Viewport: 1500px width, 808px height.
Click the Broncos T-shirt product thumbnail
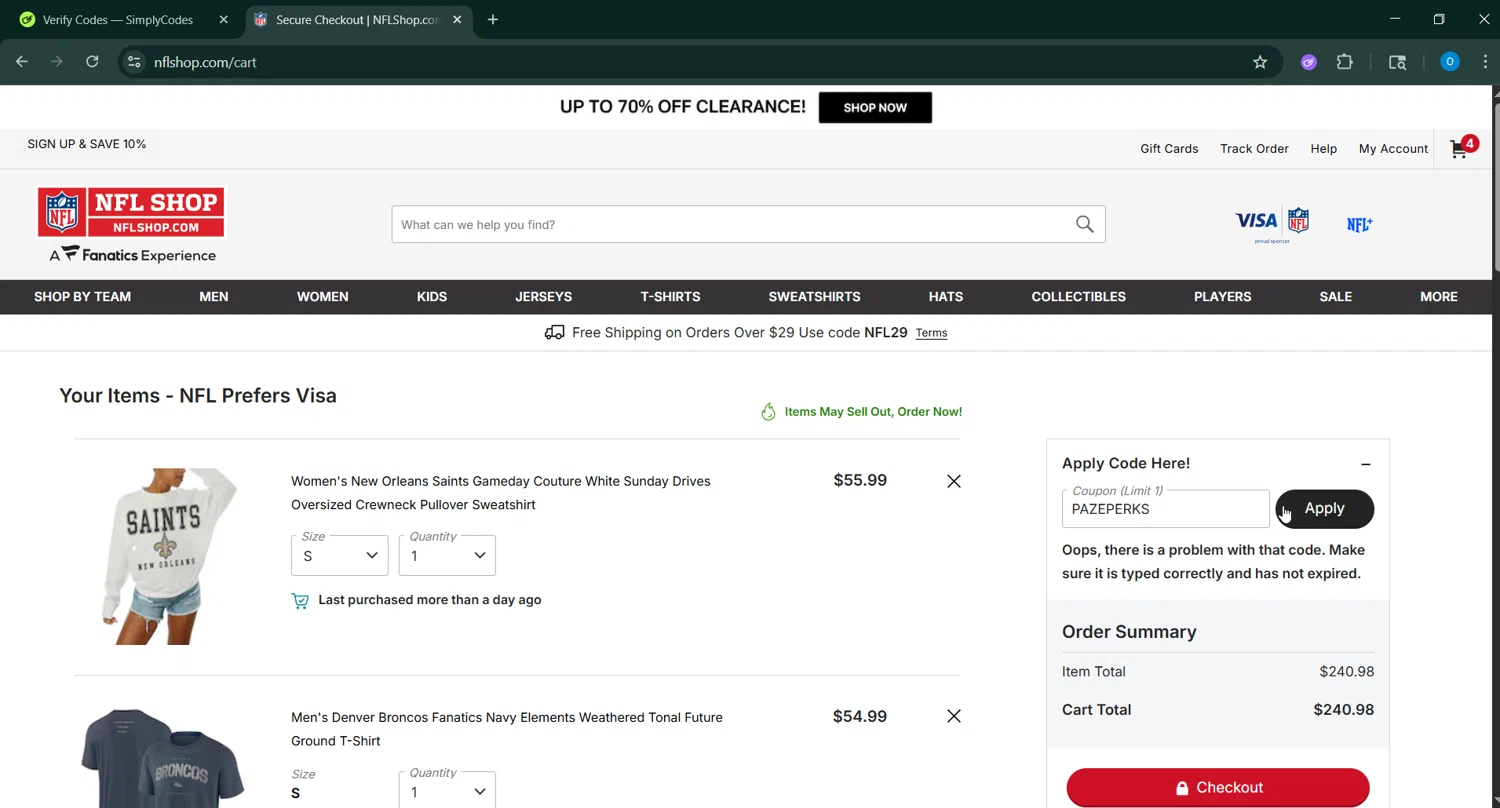163,758
